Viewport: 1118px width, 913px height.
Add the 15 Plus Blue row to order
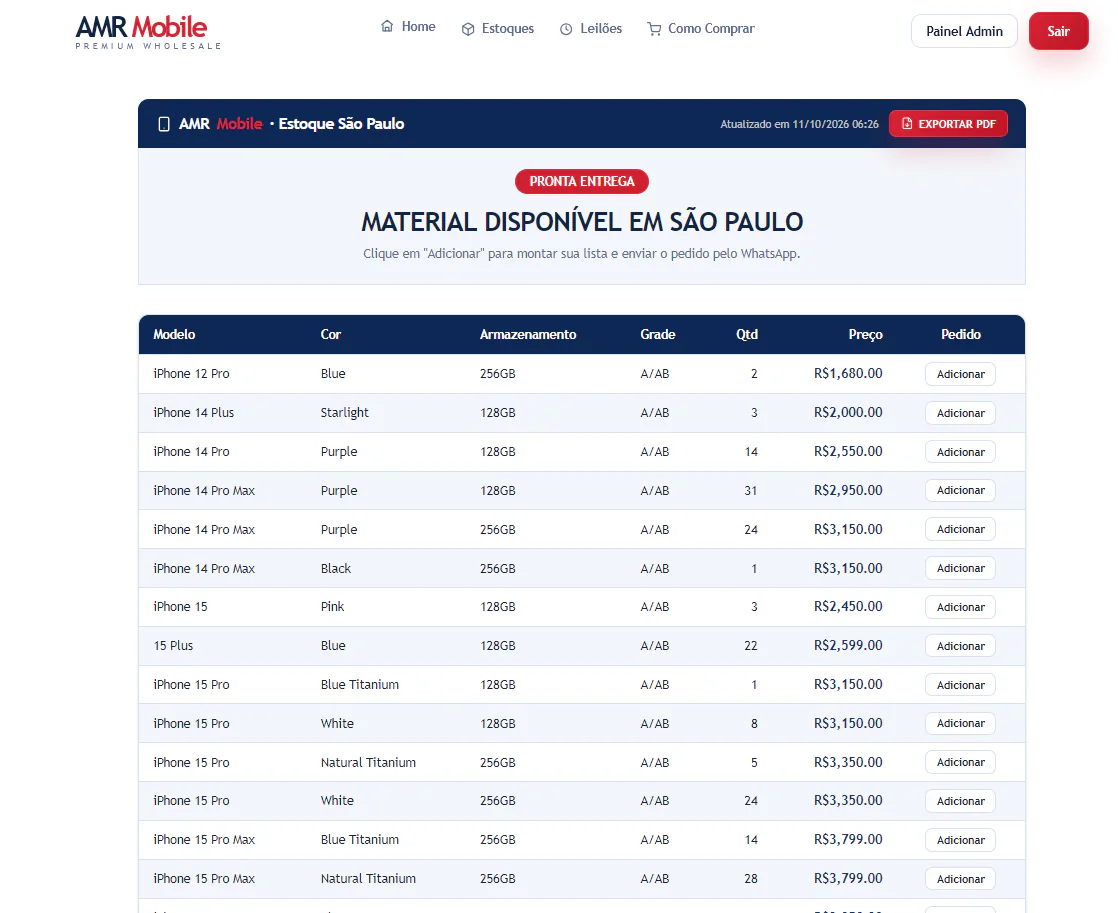(960, 646)
